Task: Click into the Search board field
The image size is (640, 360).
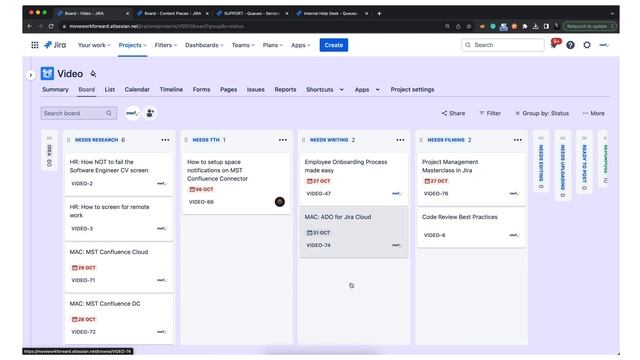Action: point(79,113)
